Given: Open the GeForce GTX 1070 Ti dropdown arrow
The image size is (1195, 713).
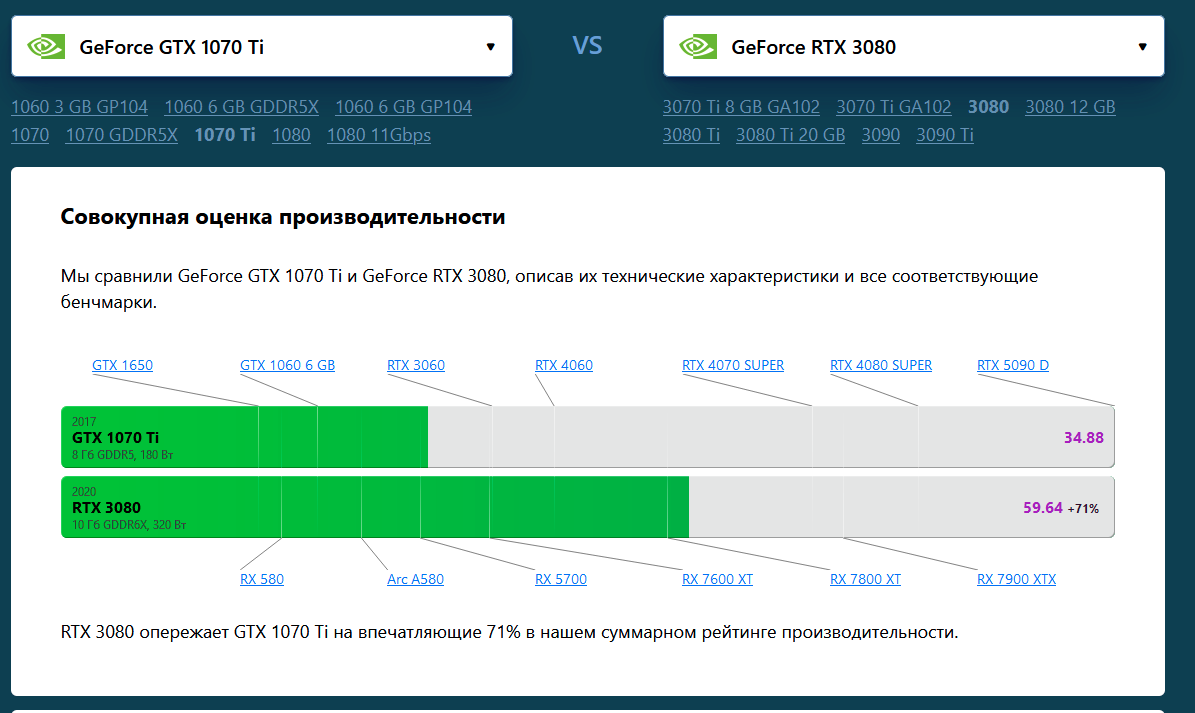Looking at the screenshot, I should pos(491,46).
